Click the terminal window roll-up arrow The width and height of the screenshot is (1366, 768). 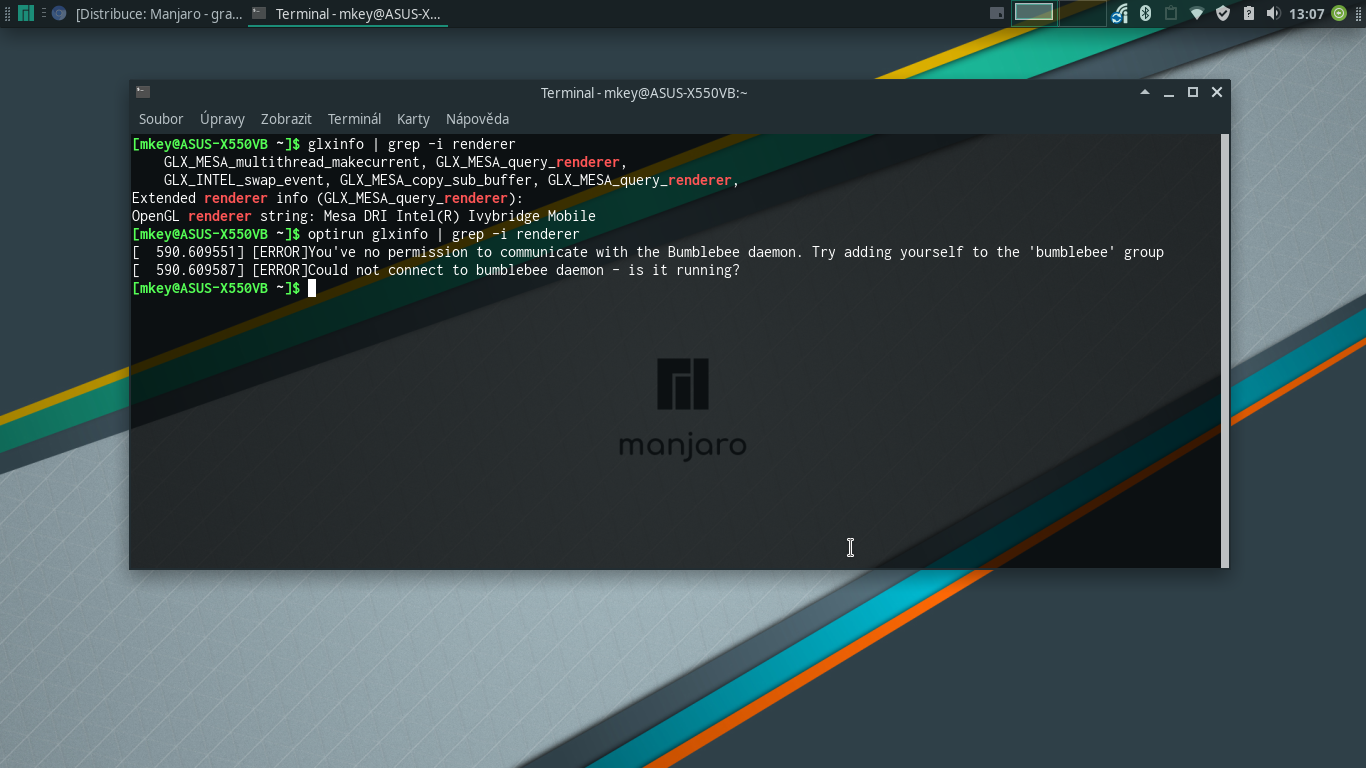[x=1145, y=92]
